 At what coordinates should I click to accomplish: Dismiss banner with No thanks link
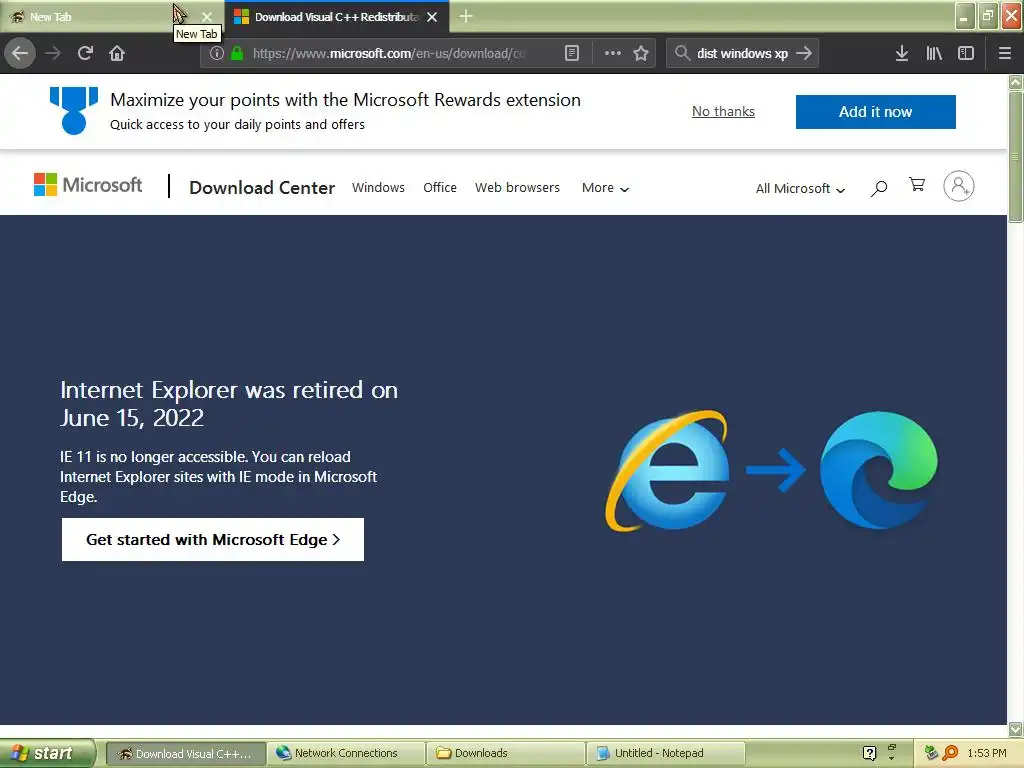723,112
